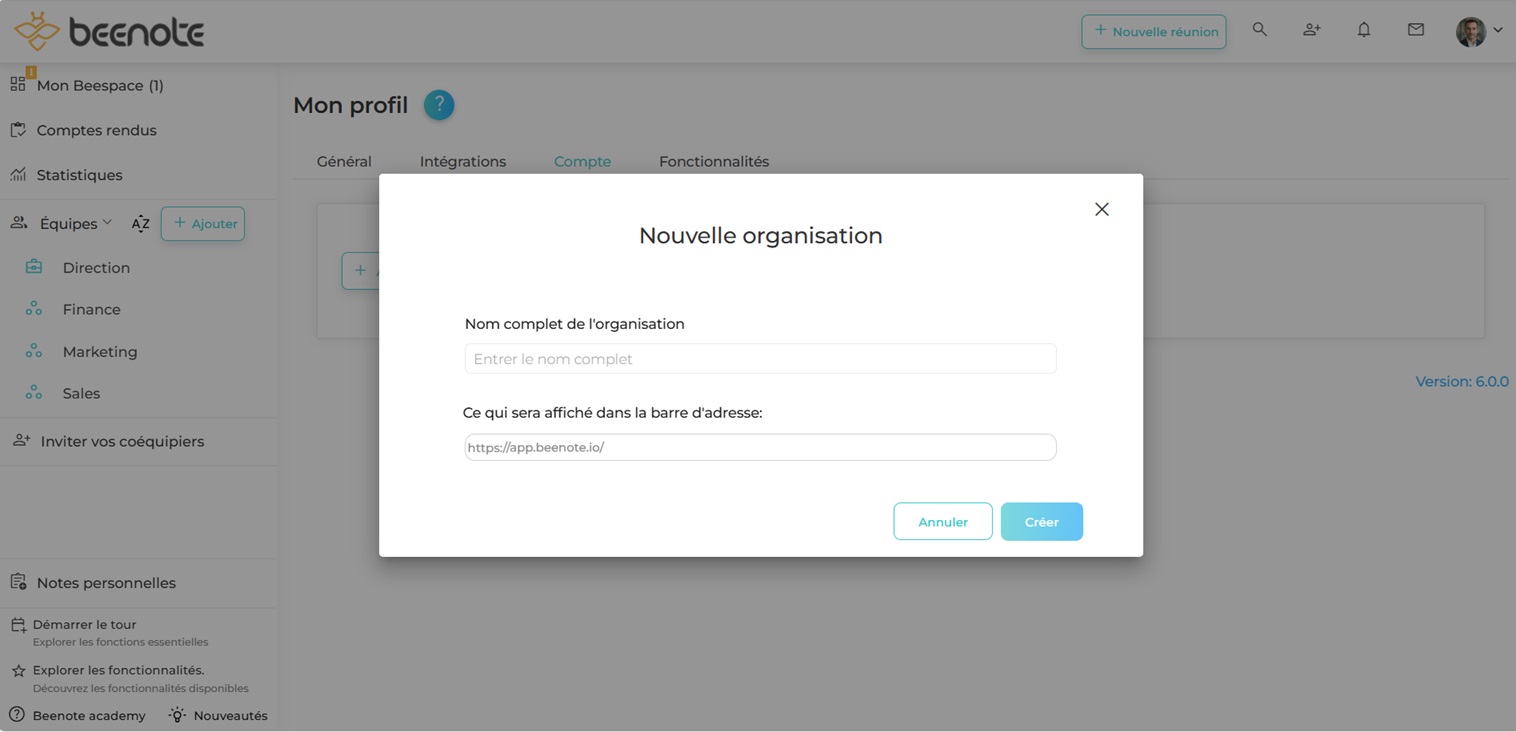This screenshot has height=732, width=1516.
Task: Click the blue help question mark icon
Action: click(439, 105)
